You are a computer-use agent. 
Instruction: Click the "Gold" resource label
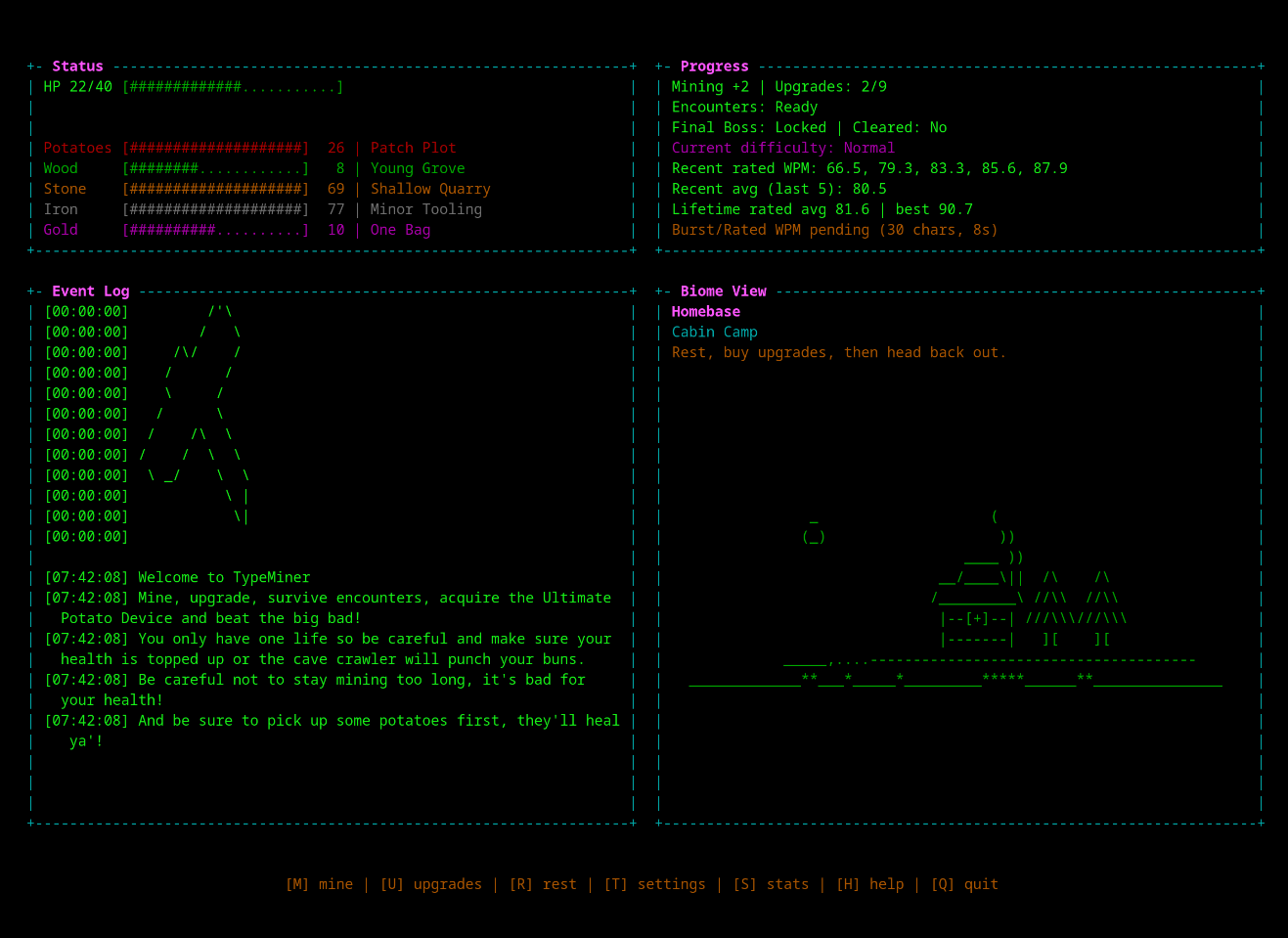click(61, 230)
